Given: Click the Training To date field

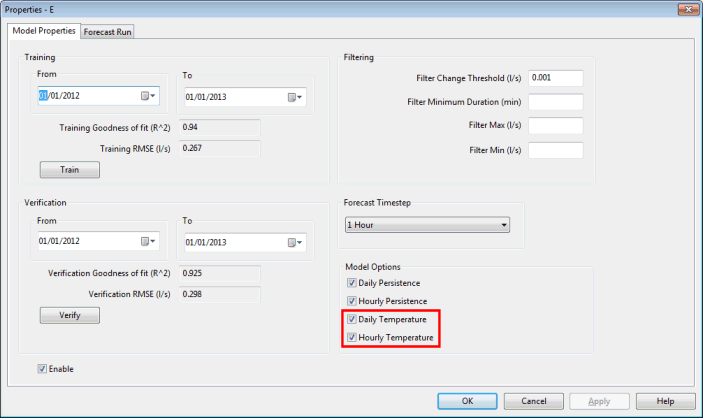Looking at the screenshot, I should point(245,97).
